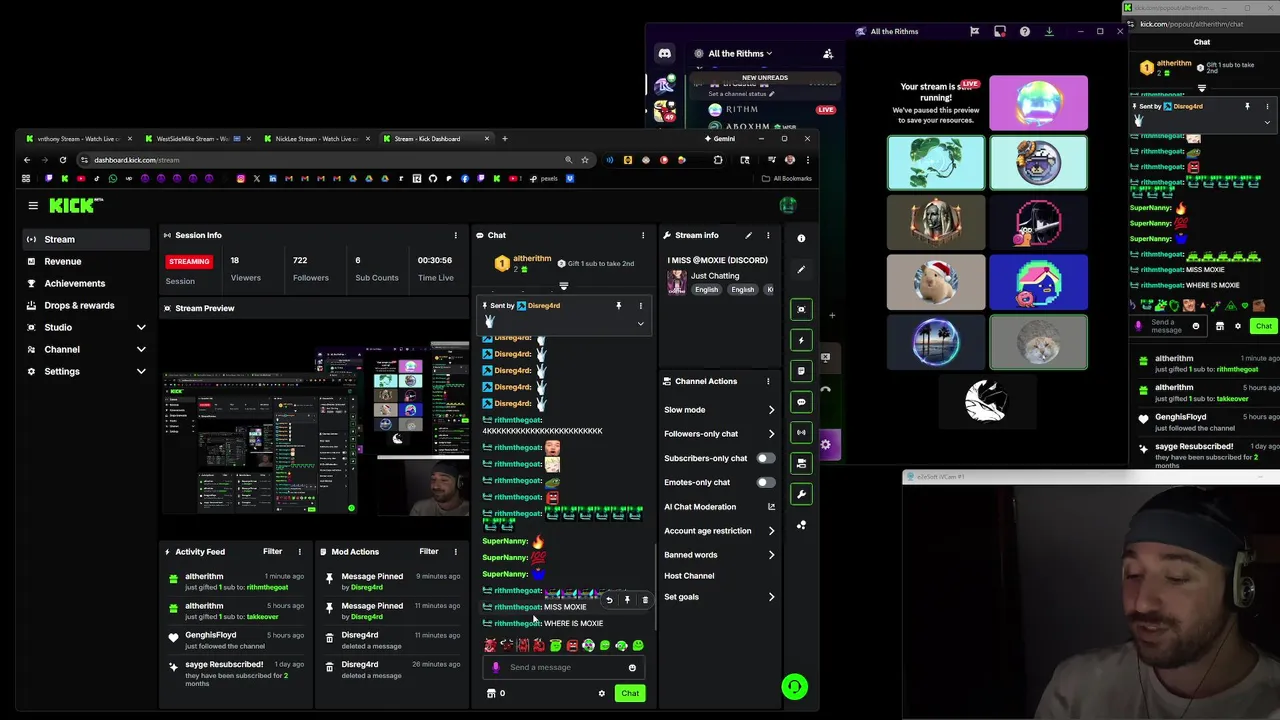1280x720 pixels.
Task: Expand the Settings sidebar section
Action: pyautogui.click(x=141, y=372)
